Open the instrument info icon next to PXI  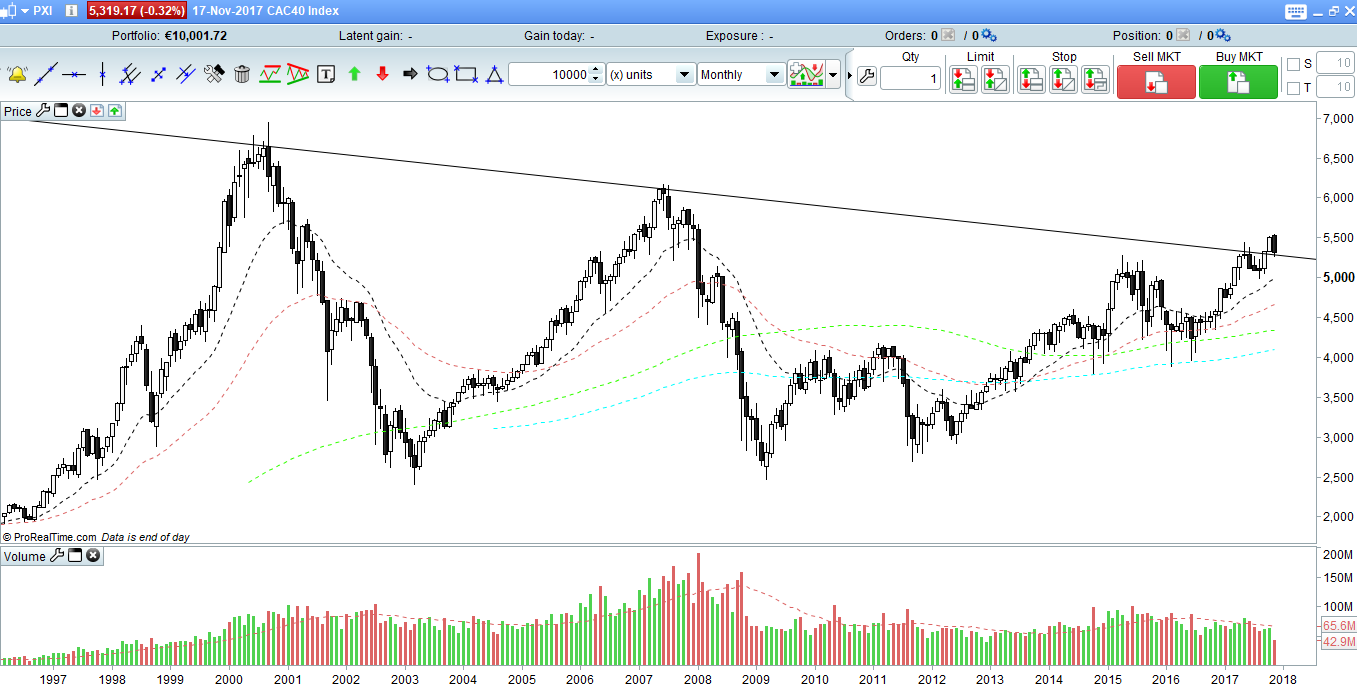click(70, 11)
